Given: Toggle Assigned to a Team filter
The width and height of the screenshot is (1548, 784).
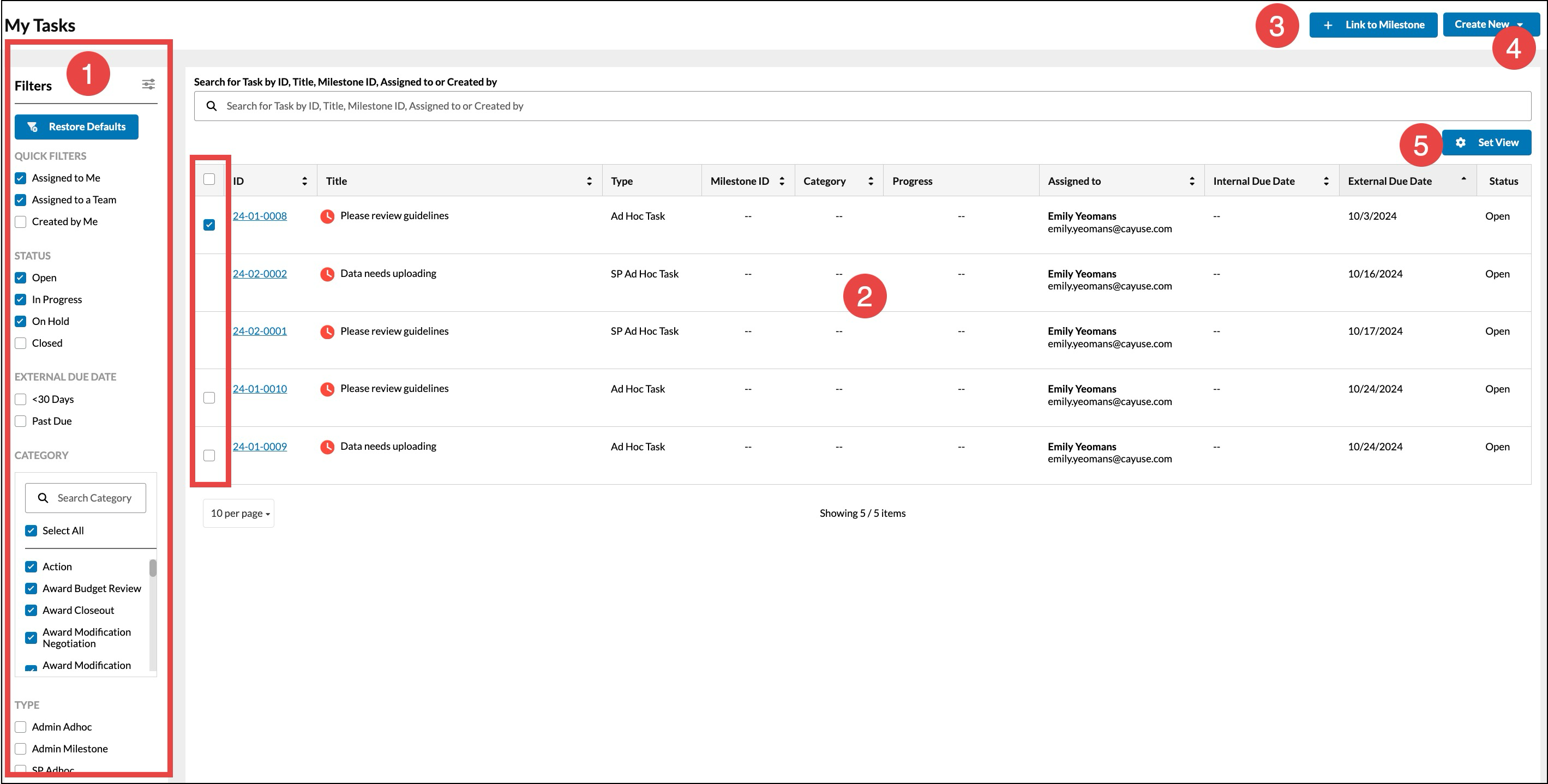Looking at the screenshot, I should pos(20,200).
